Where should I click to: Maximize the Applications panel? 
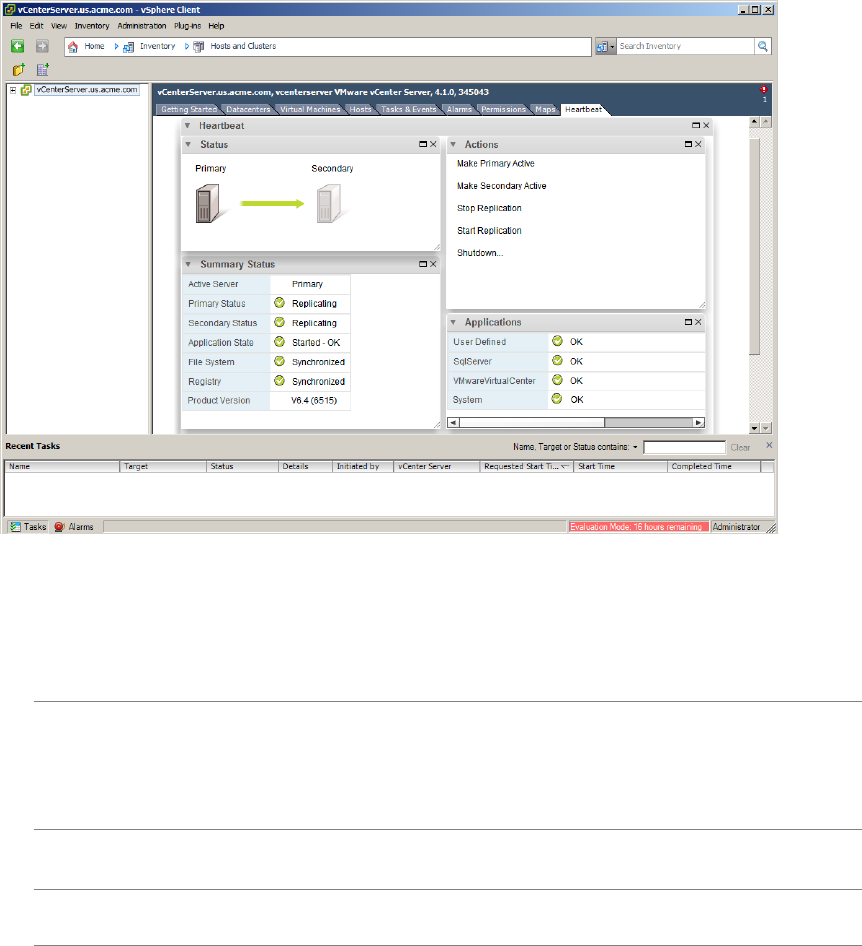pyautogui.click(x=688, y=322)
